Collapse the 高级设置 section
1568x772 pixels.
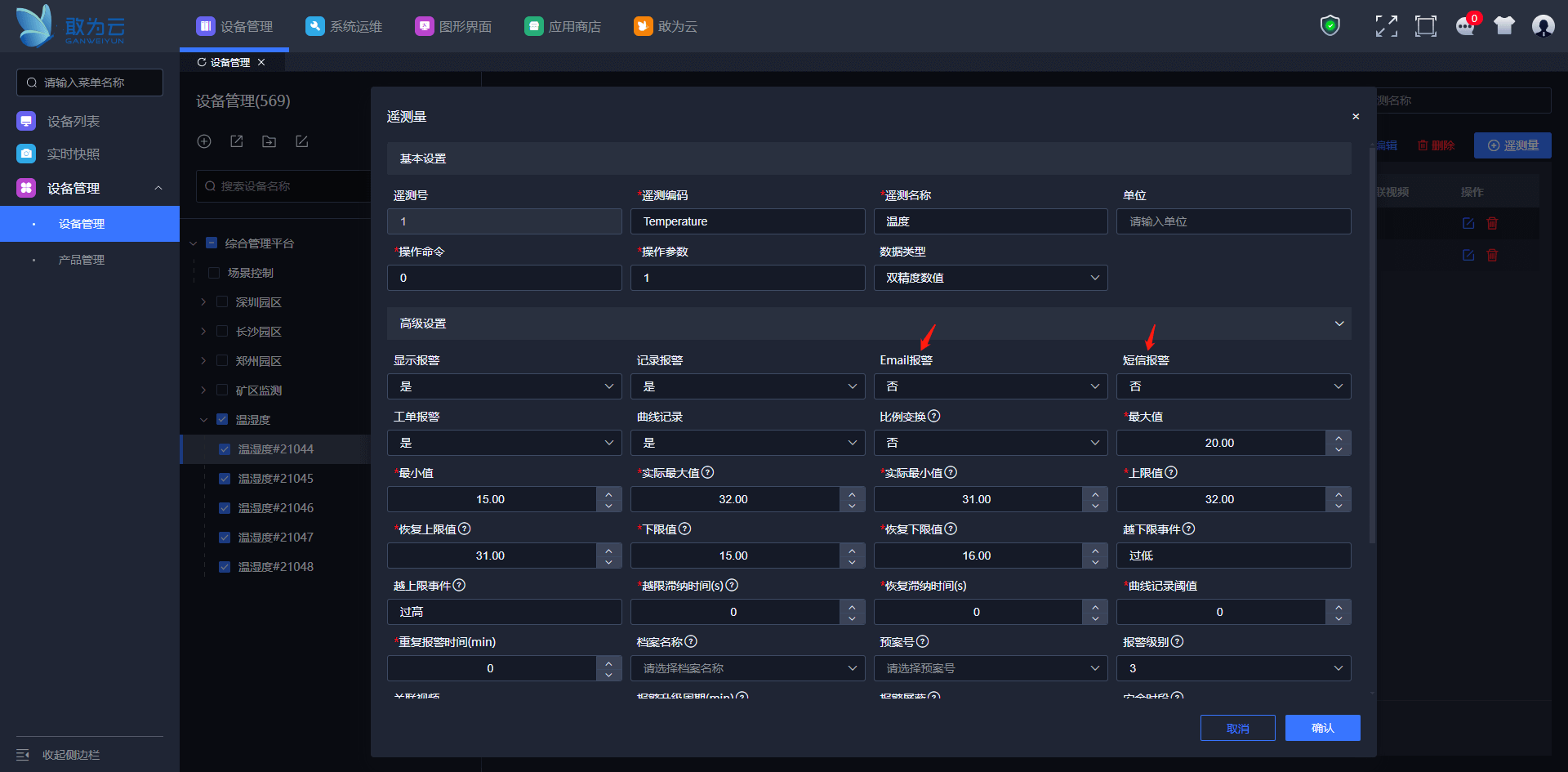click(x=1339, y=324)
